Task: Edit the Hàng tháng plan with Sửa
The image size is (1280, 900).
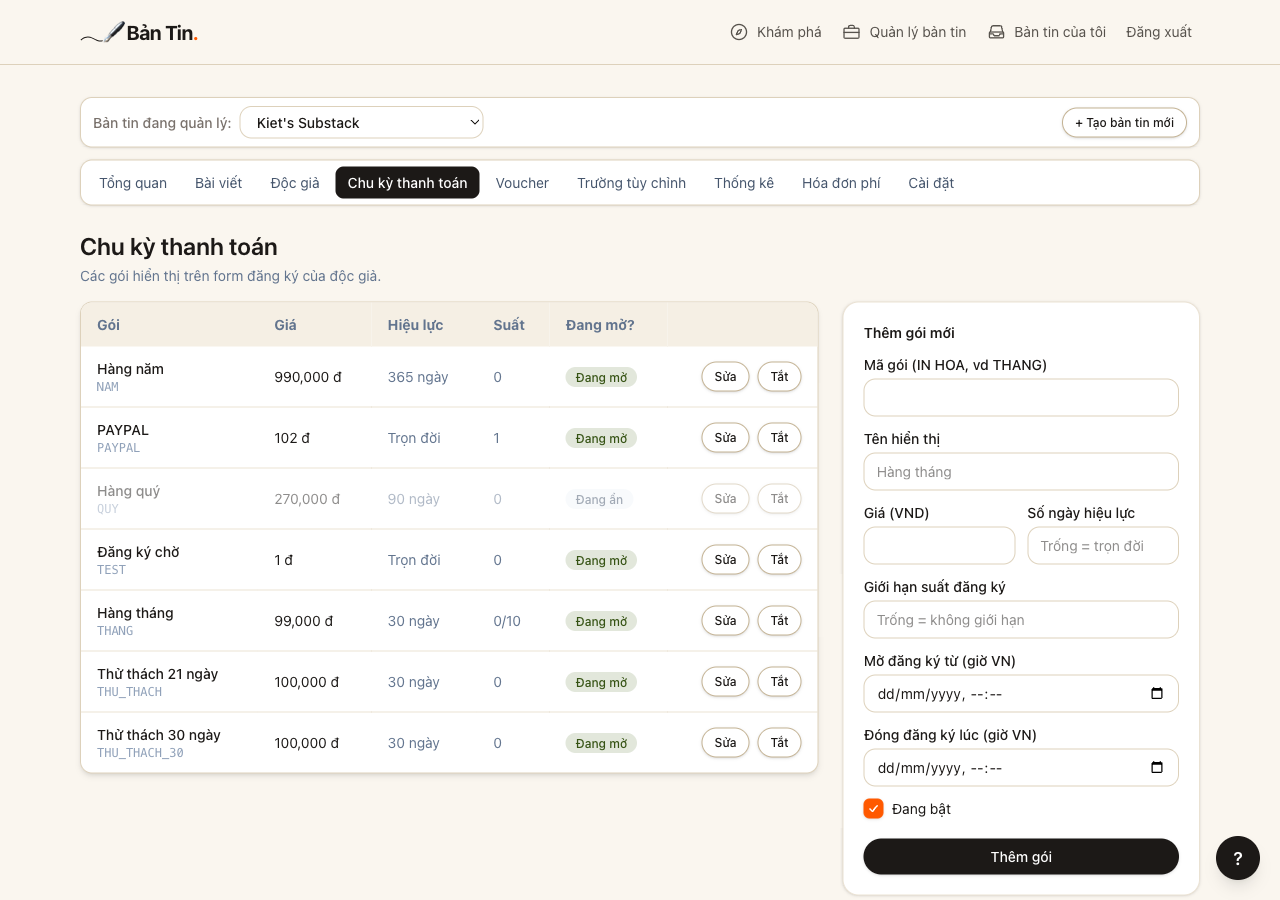Action: (725, 621)
